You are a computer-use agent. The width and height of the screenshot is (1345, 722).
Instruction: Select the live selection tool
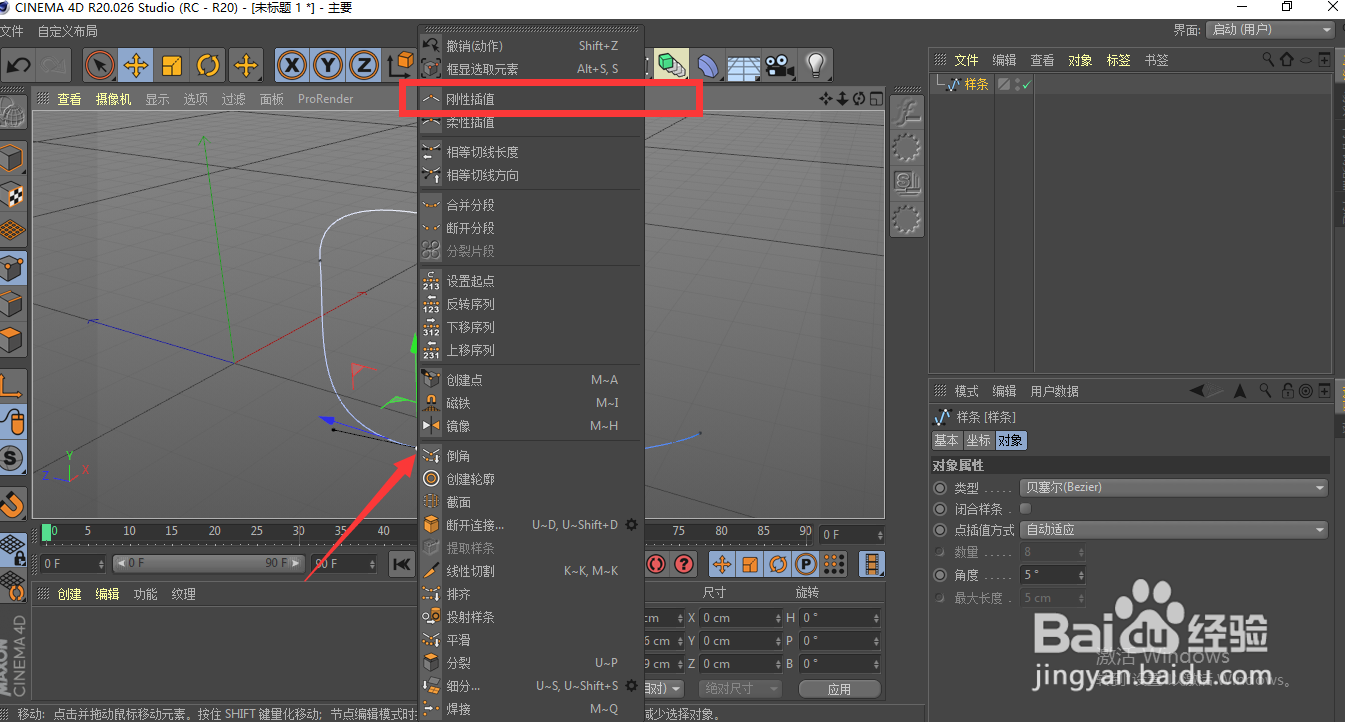pyautogui.click(x=100, y=66)
